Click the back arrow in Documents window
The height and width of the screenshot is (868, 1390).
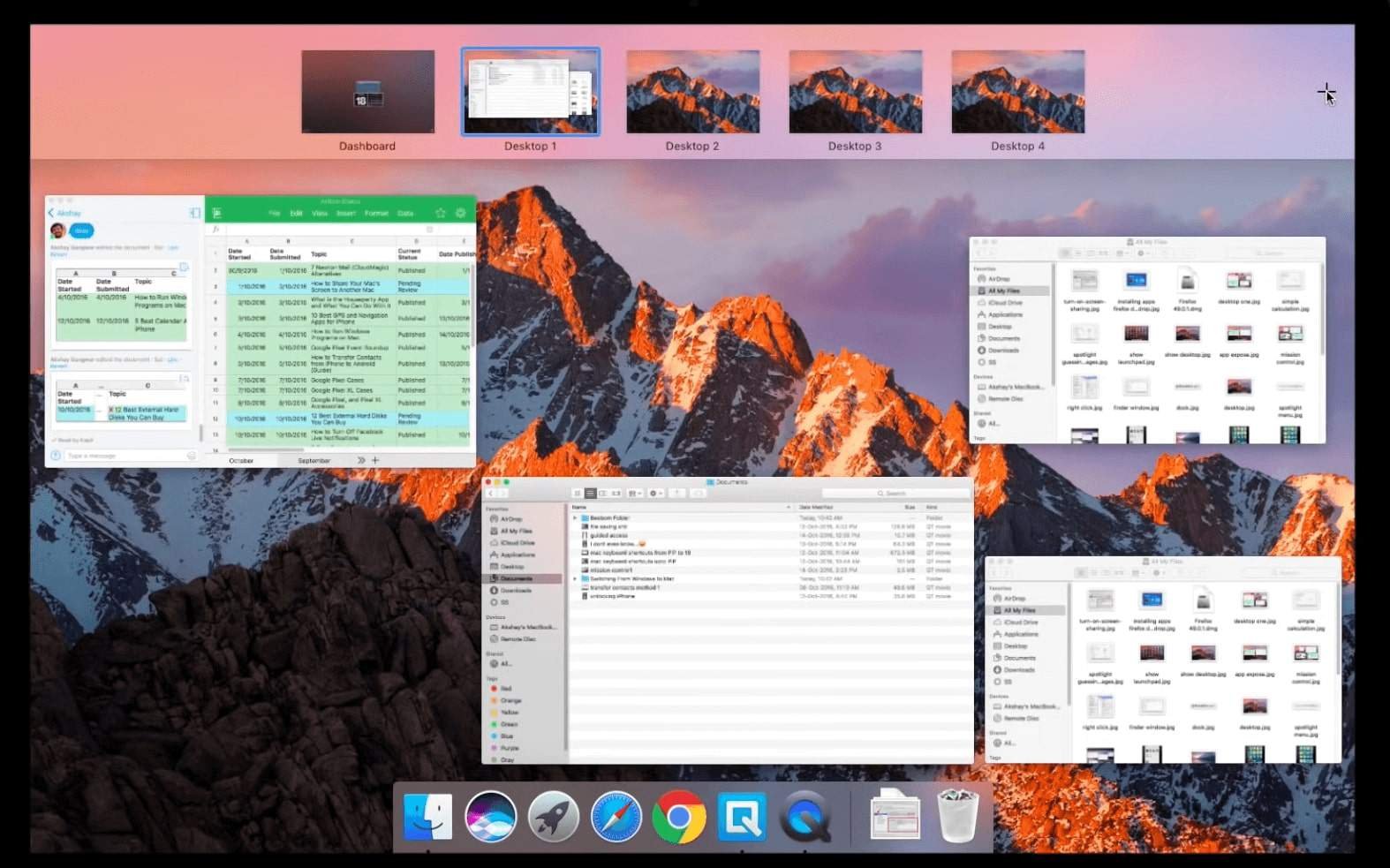click(491, 493)
